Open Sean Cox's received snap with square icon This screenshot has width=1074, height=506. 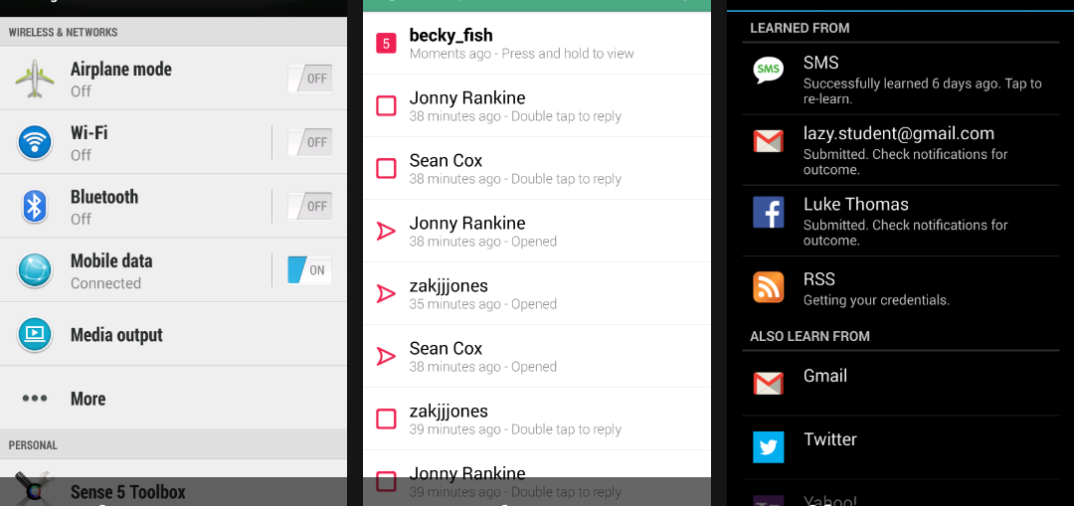coord(520,168)
